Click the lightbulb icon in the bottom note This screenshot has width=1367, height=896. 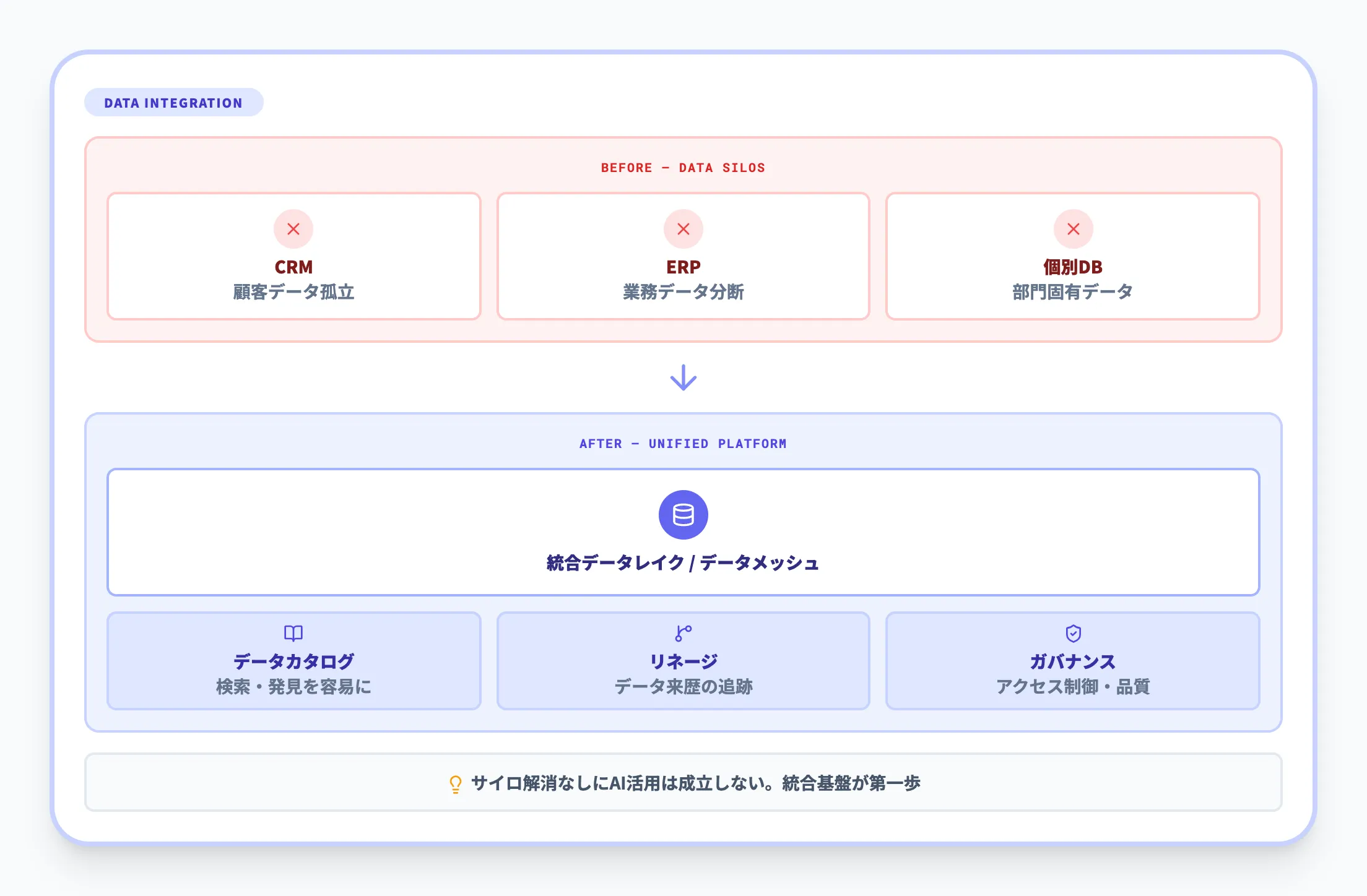455,783
